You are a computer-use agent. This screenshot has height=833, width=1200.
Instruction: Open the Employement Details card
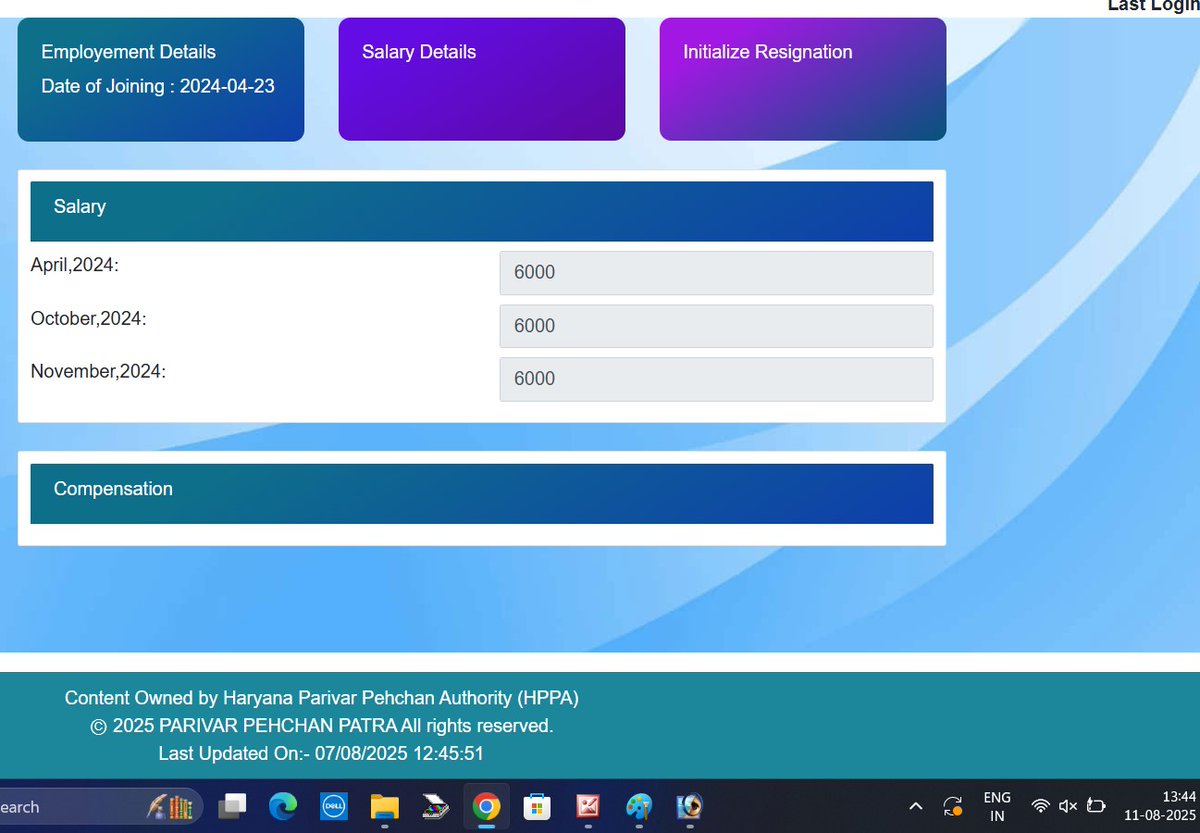pyautogui.click(x=161, y=79)
